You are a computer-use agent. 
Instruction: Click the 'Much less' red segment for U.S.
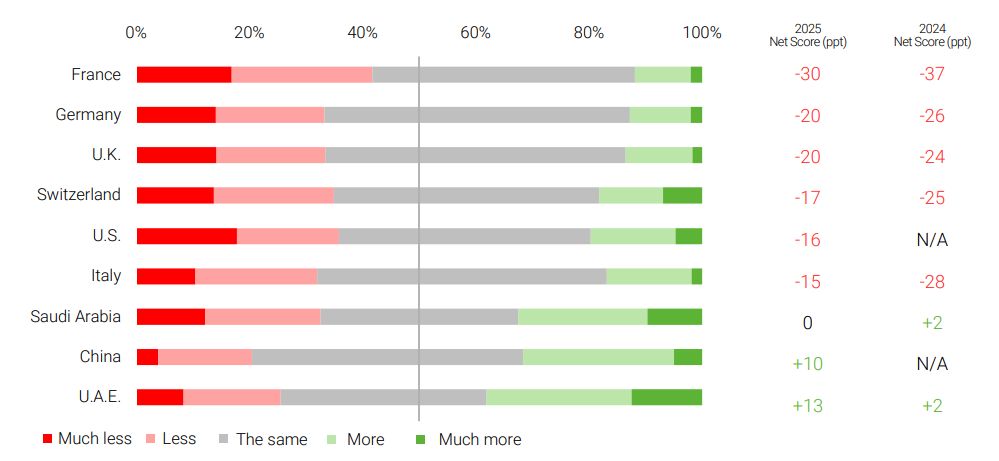(x=187, y=236)
